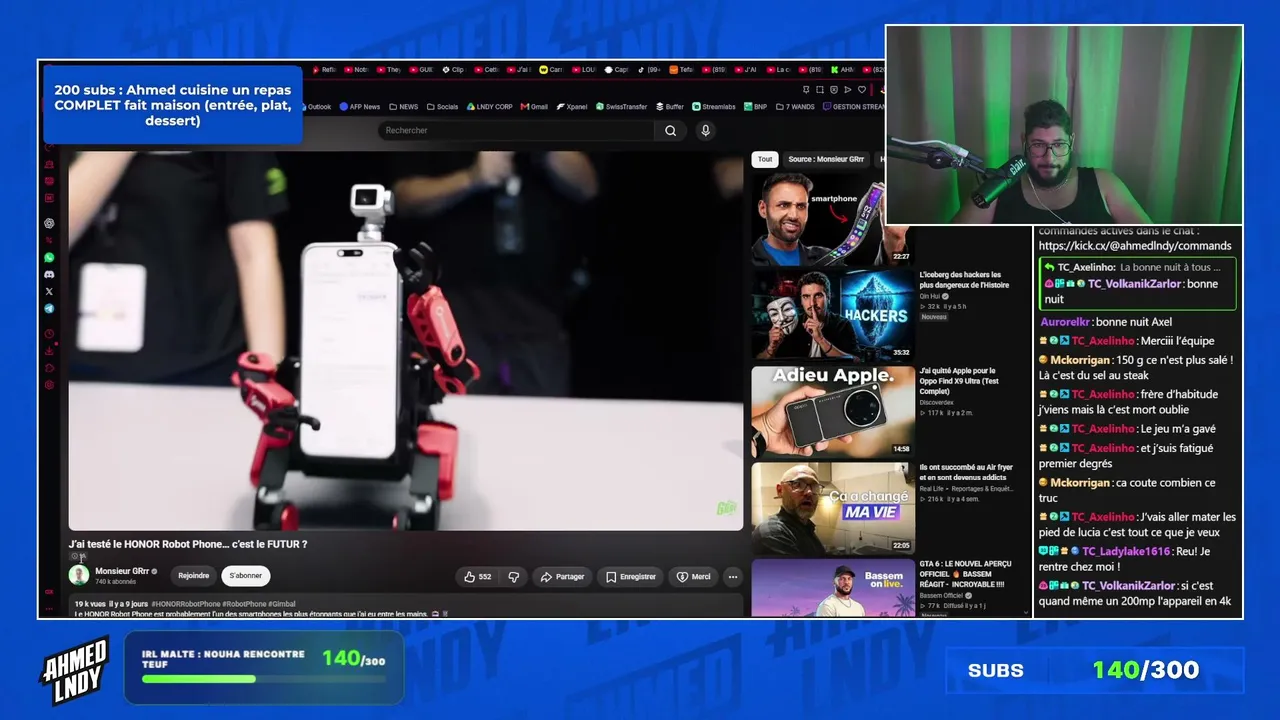Viewport: 1280px width, 720px height.
Task: Expand the video description box
Action: (405, 606)
